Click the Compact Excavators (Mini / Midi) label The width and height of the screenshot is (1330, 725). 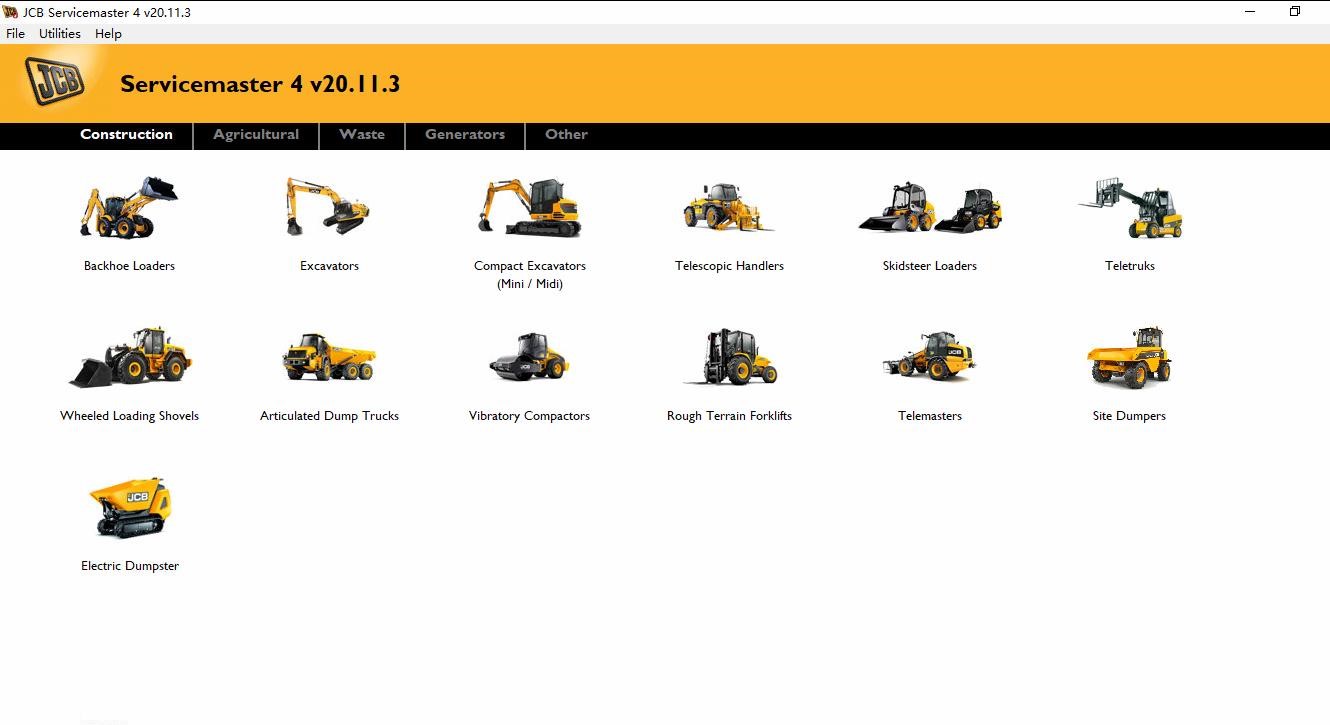530,275
